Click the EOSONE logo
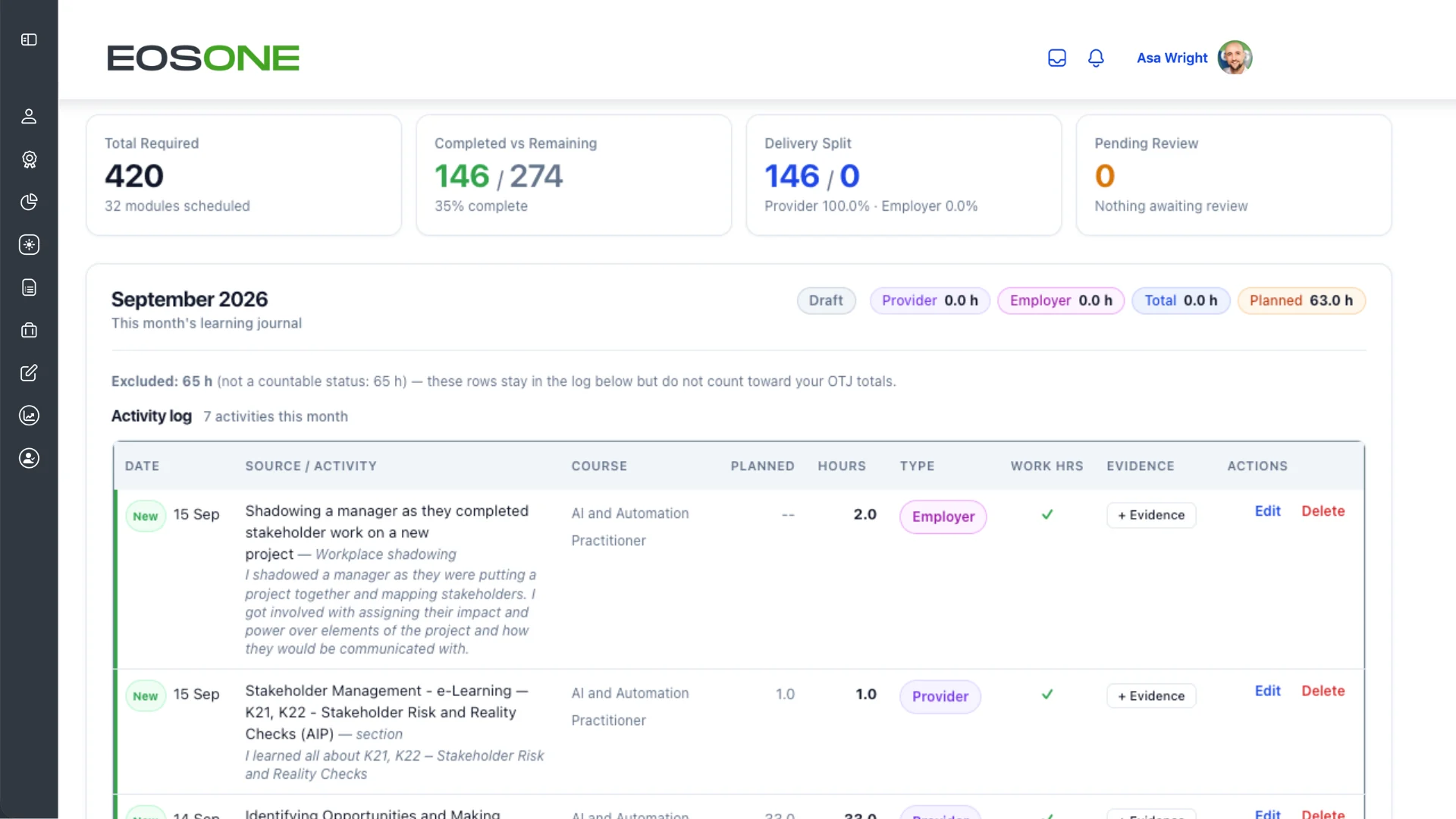Image resolution: width=1456 pixels, height=819 pixels. 203,58
